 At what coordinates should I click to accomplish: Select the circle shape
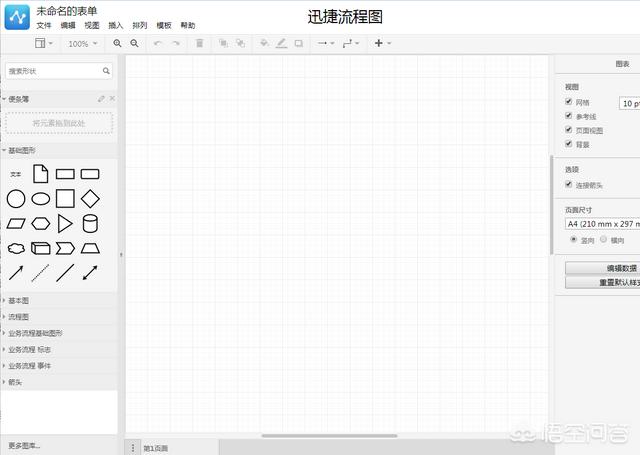pos(16,199)
